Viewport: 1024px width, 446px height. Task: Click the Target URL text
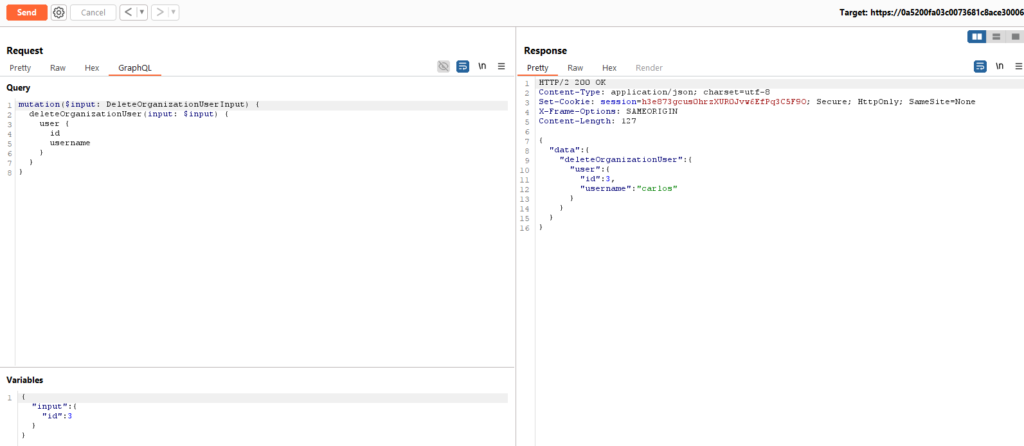tap(931, 12)
